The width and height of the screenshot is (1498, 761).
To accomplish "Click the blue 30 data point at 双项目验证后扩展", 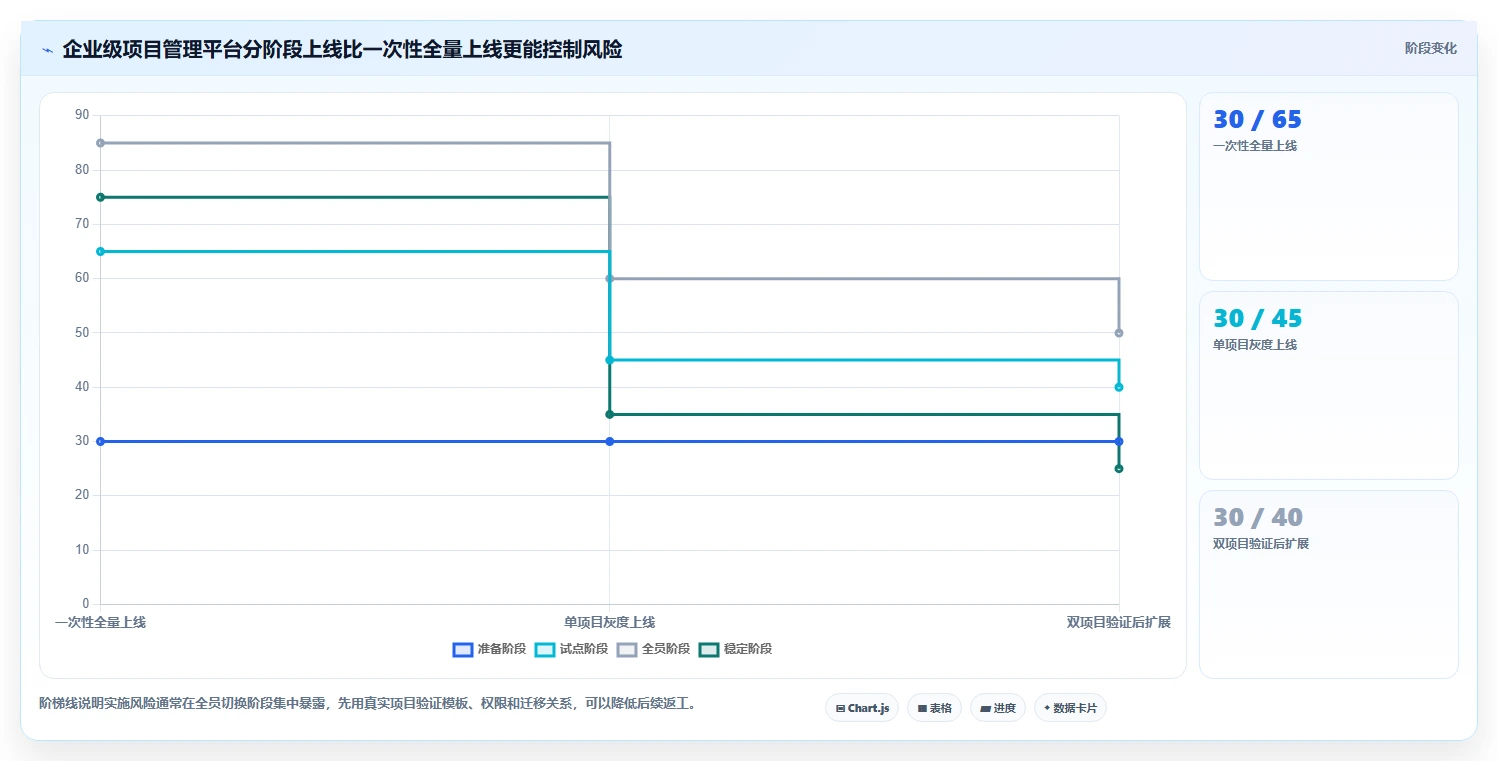I will (1119, 441).
